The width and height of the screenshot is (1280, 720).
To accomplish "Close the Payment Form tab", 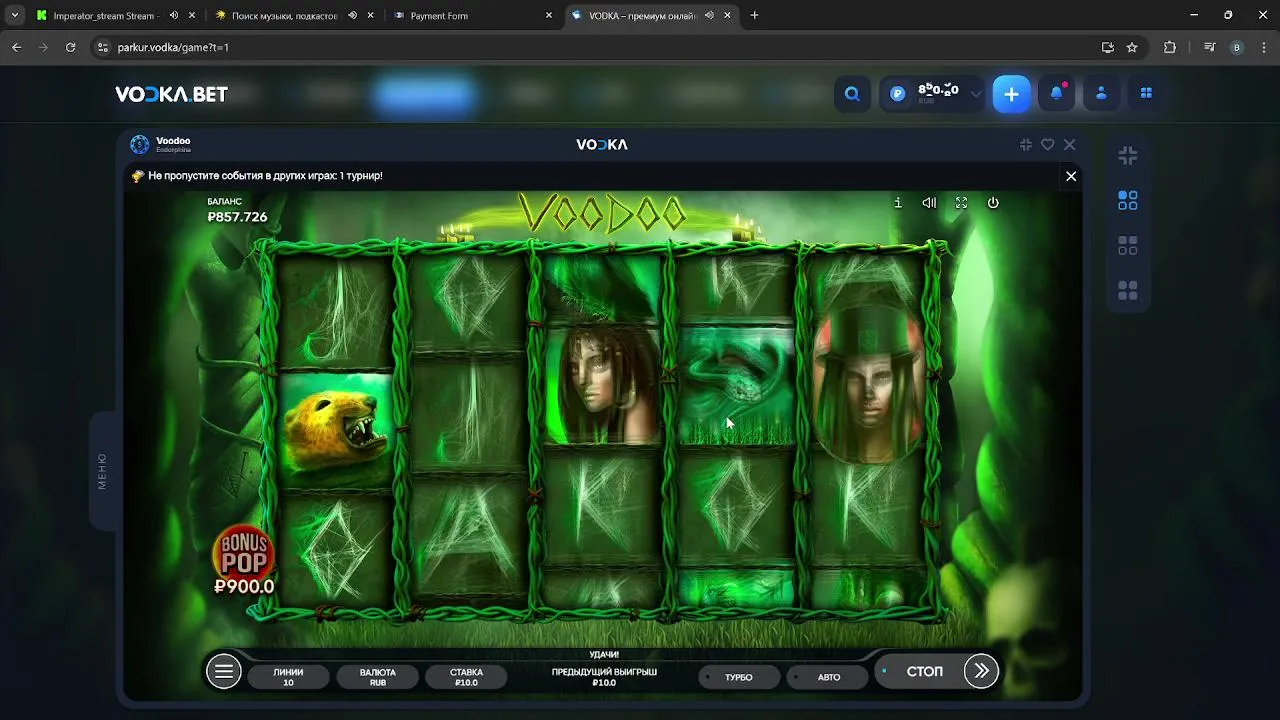I will [x=549, y=16].
